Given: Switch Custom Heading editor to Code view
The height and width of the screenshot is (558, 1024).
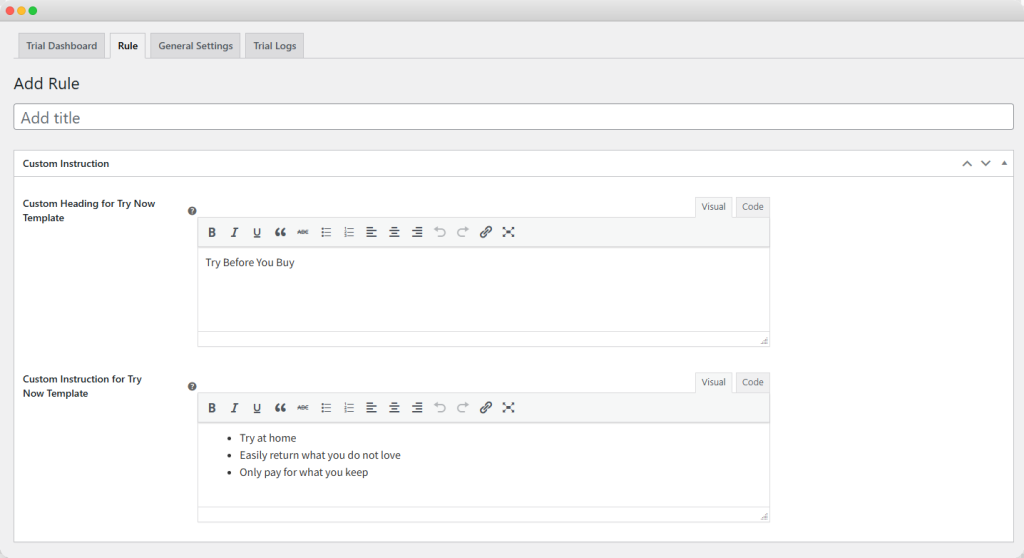Looking at the screenshot, I should (x=752, y=207).
